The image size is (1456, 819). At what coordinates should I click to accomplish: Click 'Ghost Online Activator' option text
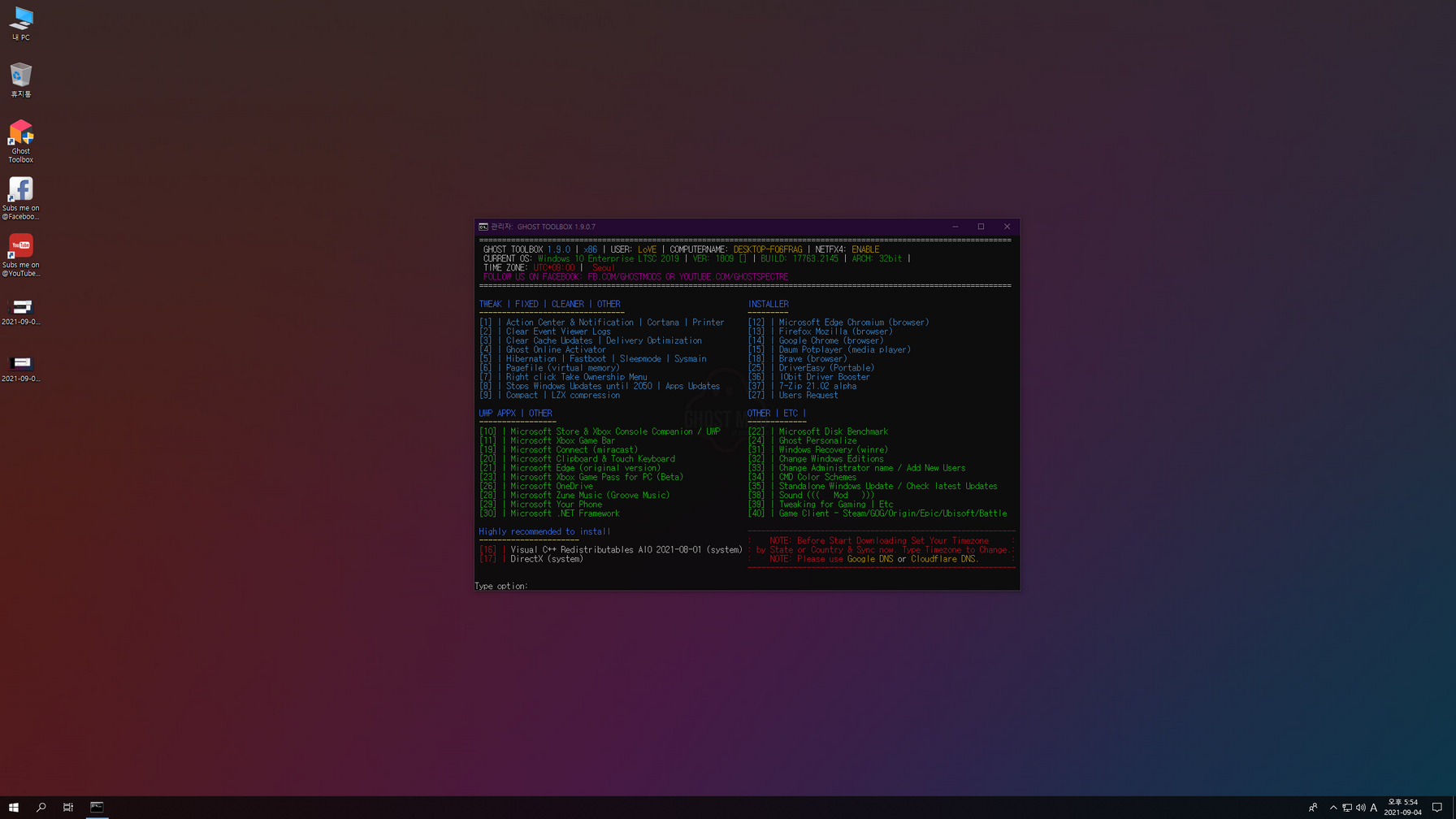556,349
